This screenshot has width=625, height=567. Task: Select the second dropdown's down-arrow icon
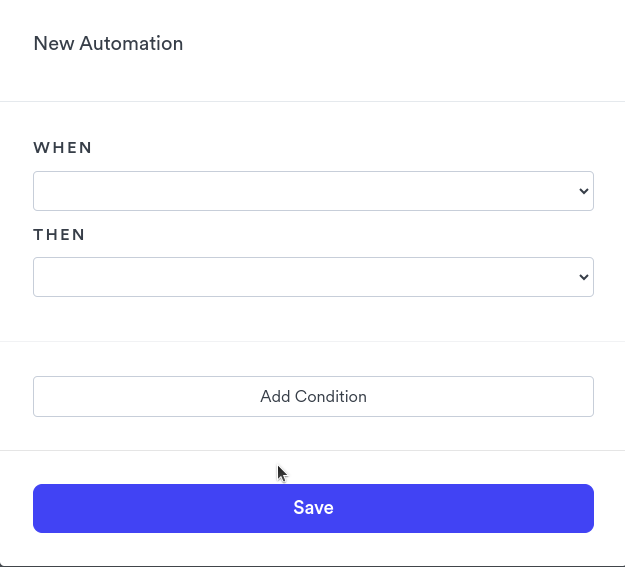click(x=584, y=277)
